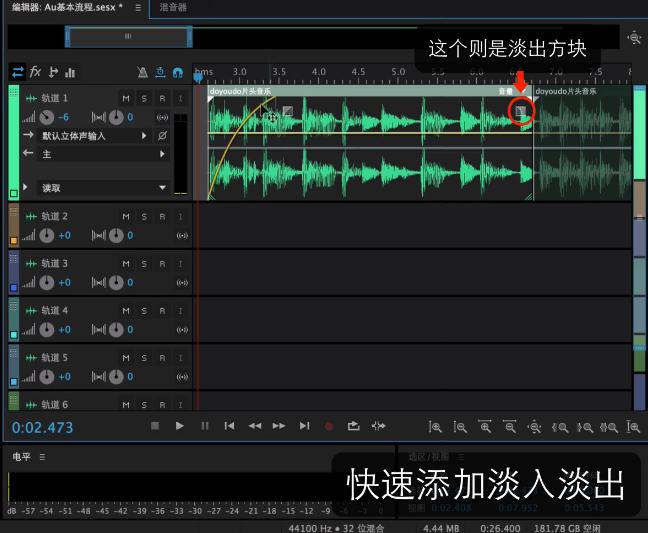Screen dimensions: 648x533
Task: Toggle the snapping magnet icon
Action: click(178, 73)
